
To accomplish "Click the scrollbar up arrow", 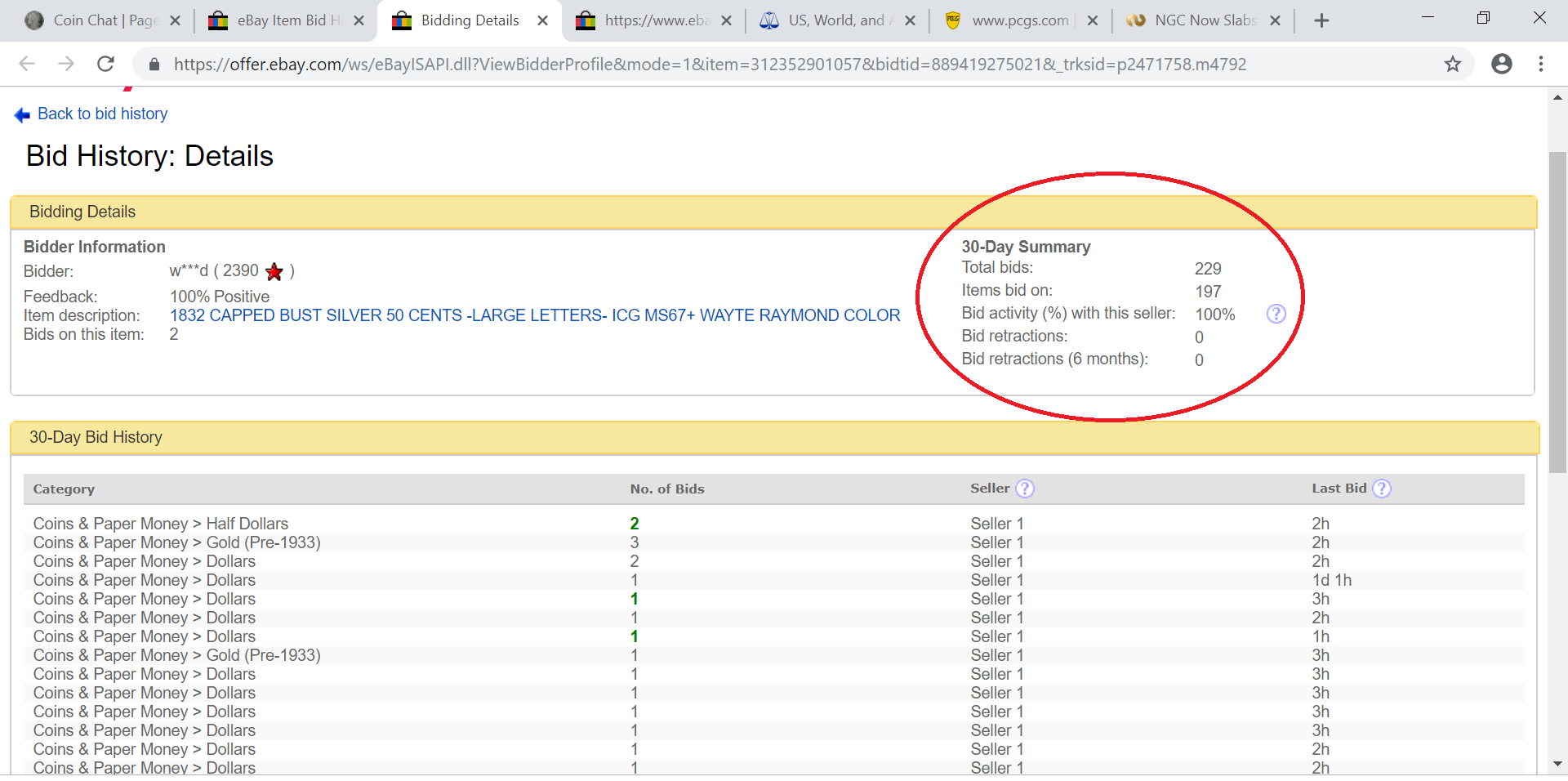I will click(1557, 96).
